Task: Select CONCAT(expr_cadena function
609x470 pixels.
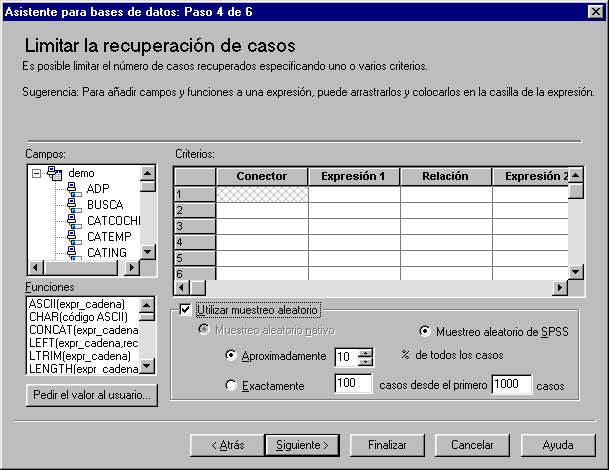Action: pyautogui.click(x=84, y=330)
